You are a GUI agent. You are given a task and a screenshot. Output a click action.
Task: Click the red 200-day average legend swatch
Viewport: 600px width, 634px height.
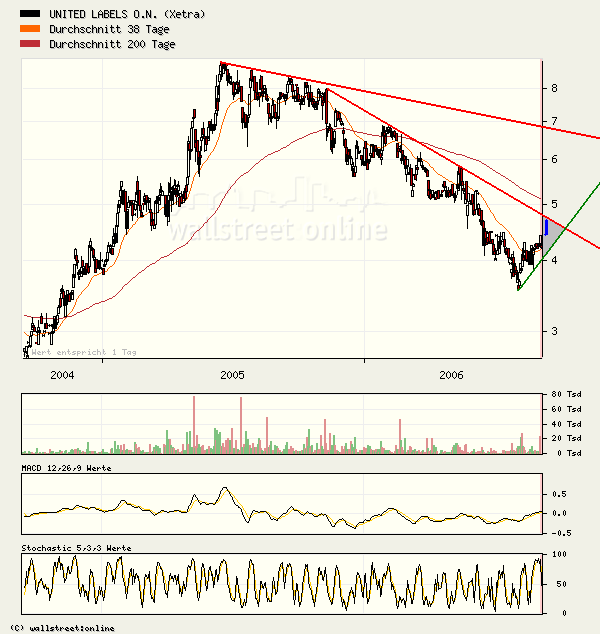pos(30,44)
